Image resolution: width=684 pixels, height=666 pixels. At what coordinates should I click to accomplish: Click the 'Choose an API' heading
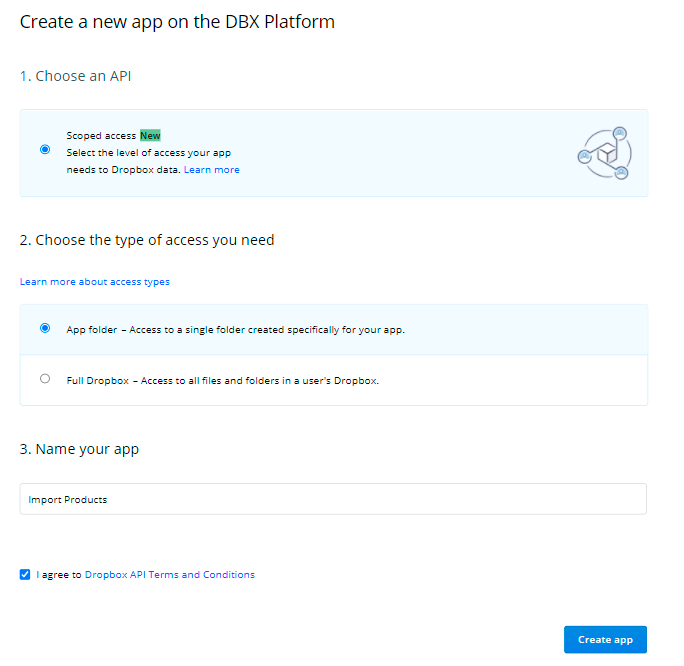pyautogui.click(x=75, y=76)
